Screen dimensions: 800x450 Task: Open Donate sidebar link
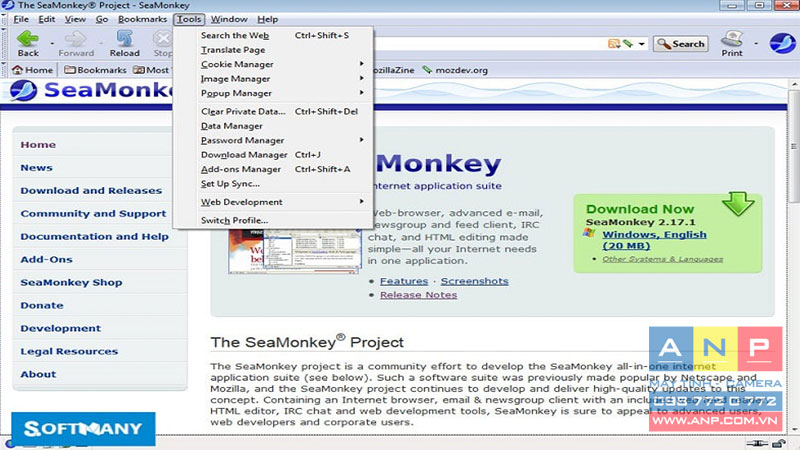click(x=42, y=305)
